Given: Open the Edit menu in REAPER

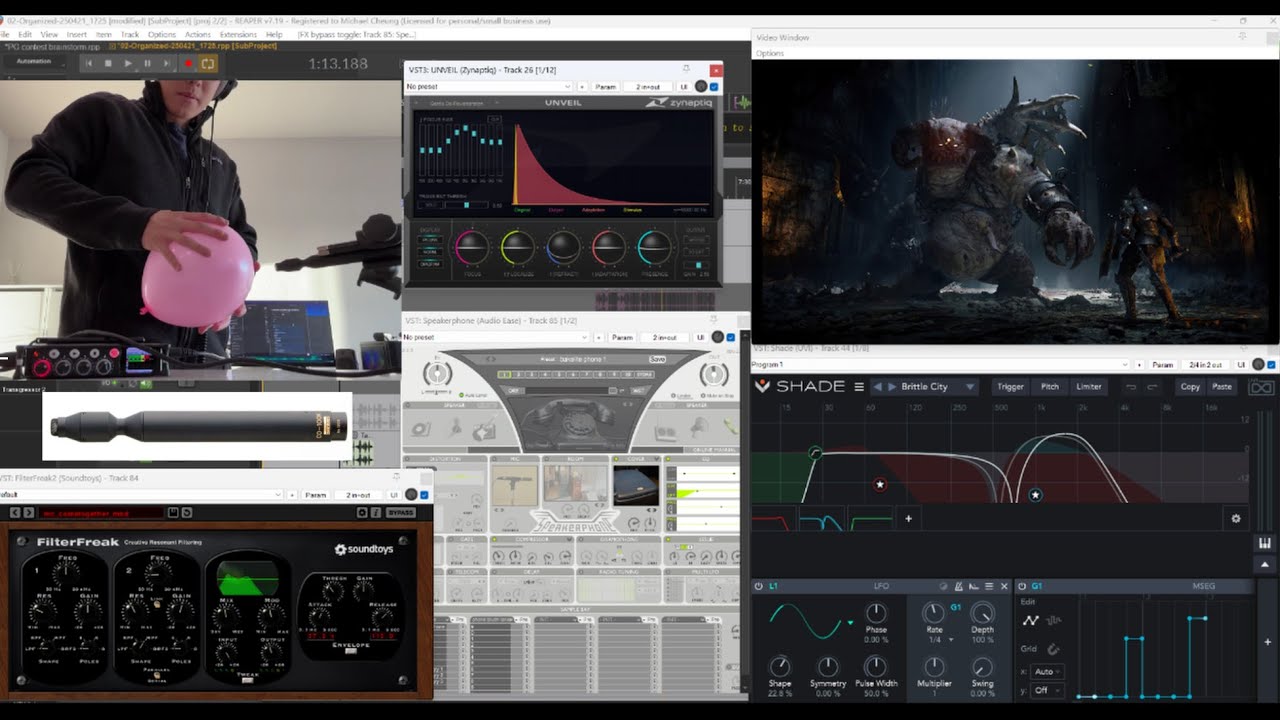Looking at the screenshot, I should click(x=25, y=34).
